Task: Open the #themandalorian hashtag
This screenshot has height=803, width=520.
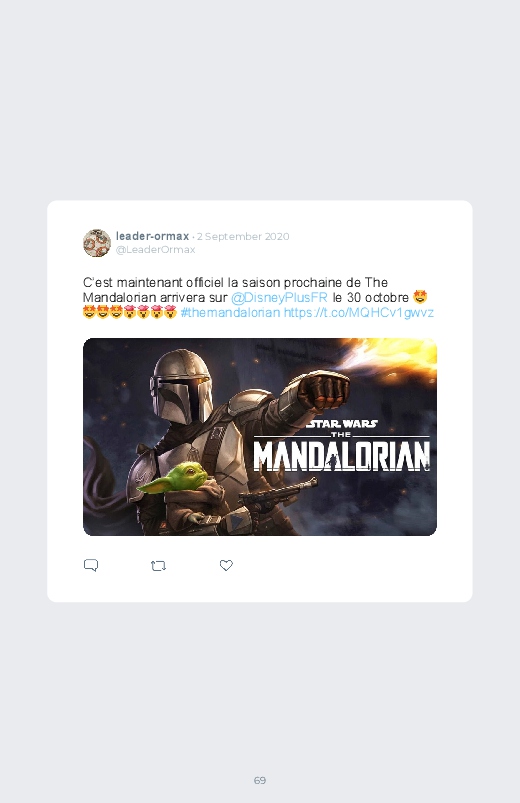Action: (x=231, y=312)
